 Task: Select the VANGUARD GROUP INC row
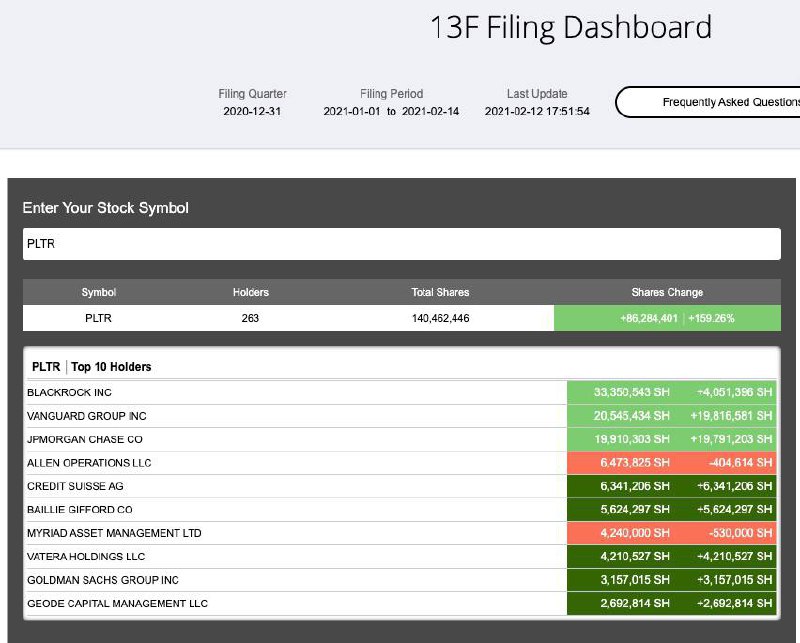(x=402, y=416)
